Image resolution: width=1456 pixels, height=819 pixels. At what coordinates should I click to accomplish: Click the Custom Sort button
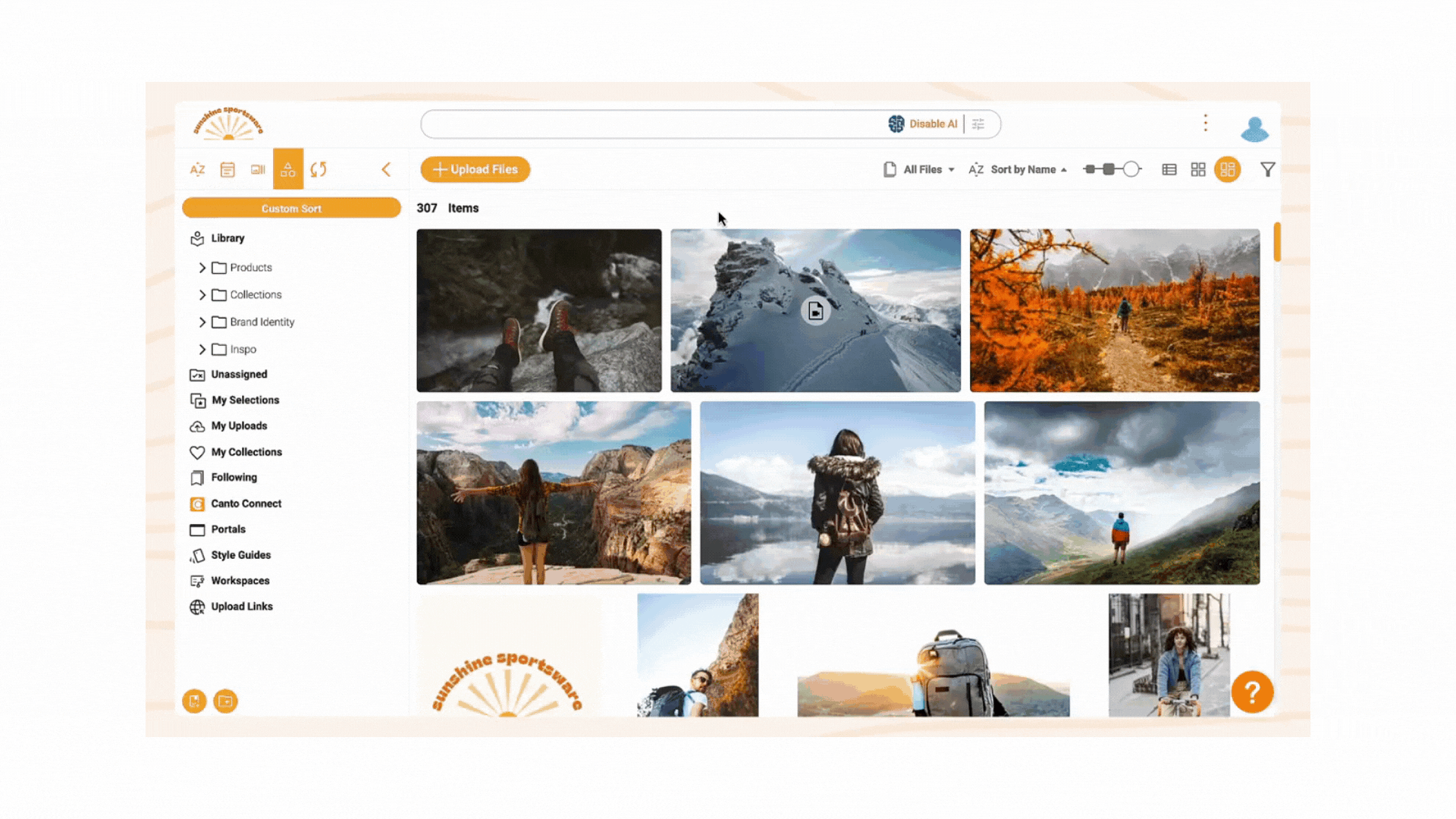291,209
